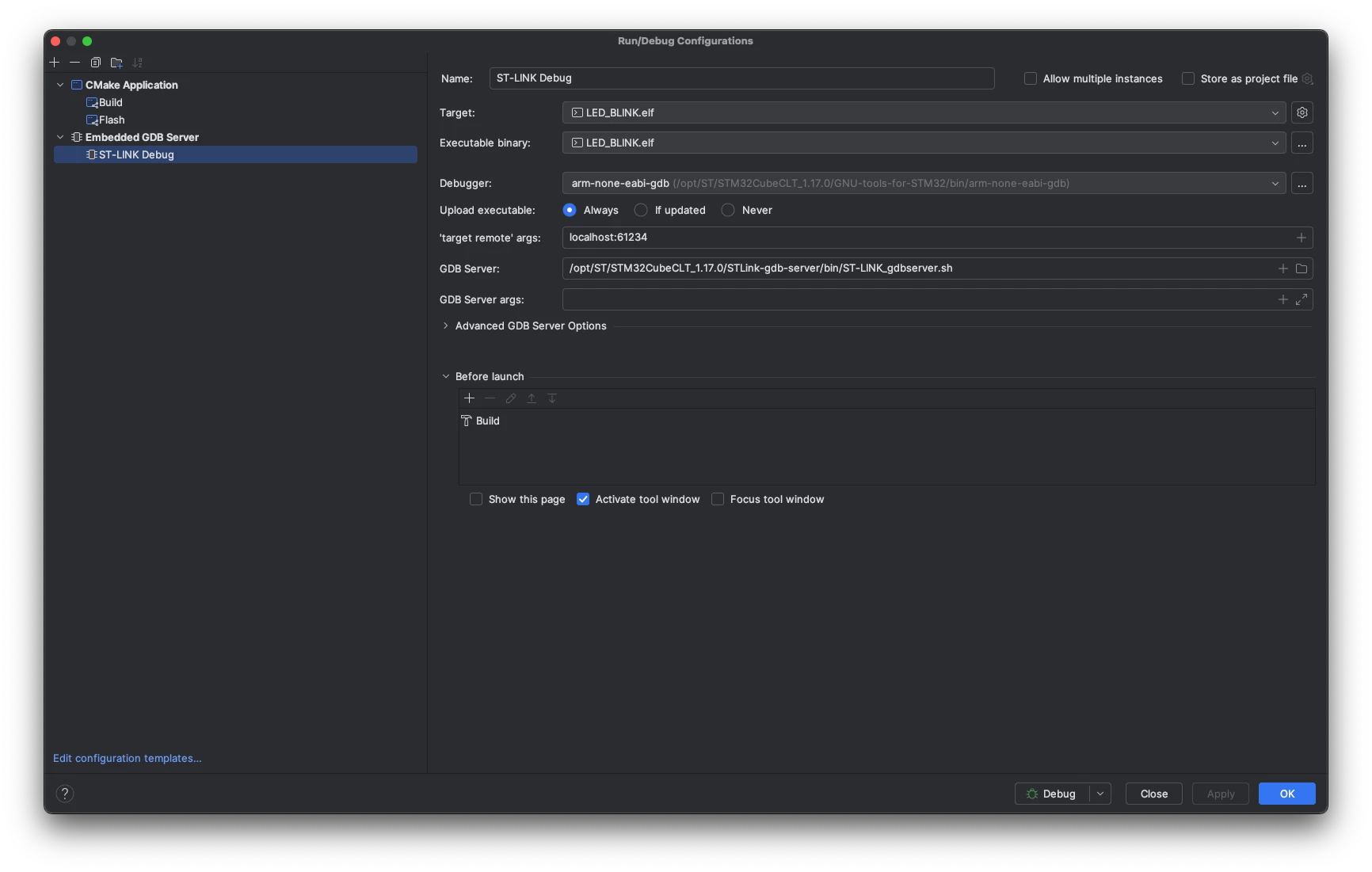Select Always upload executable option
Image resolution: width=1372 pixels, height=872 pixels.
coord(570,210)
